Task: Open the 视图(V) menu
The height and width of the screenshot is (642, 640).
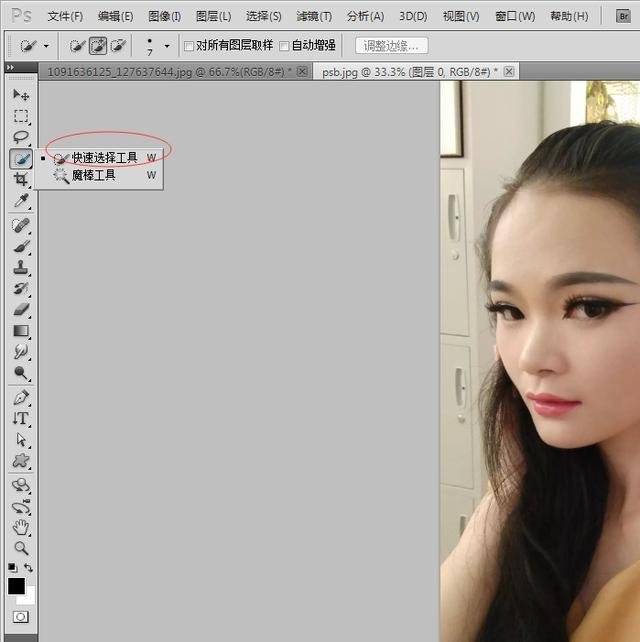Action: click(x=461, y=16)
